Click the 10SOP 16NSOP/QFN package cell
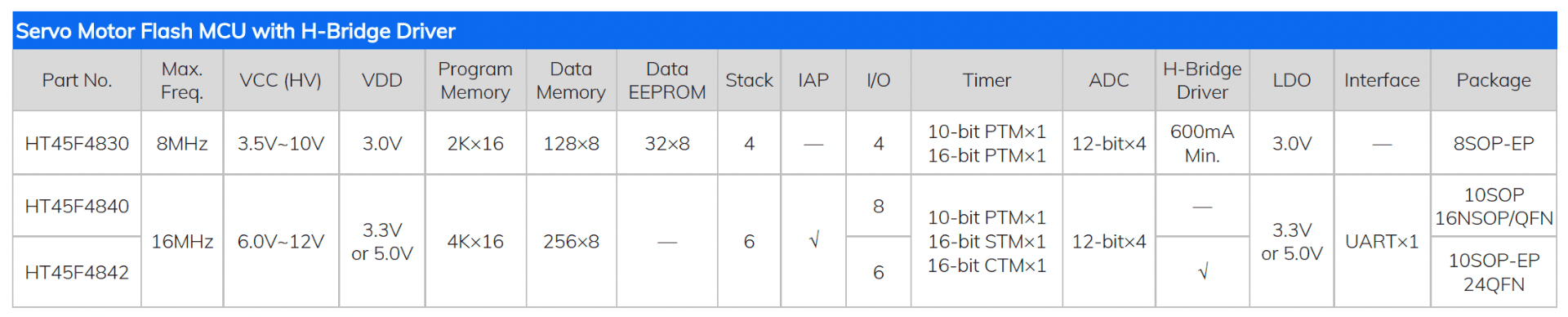Viewport: 1568px width, 317px height. click(x=1494, y=207)
